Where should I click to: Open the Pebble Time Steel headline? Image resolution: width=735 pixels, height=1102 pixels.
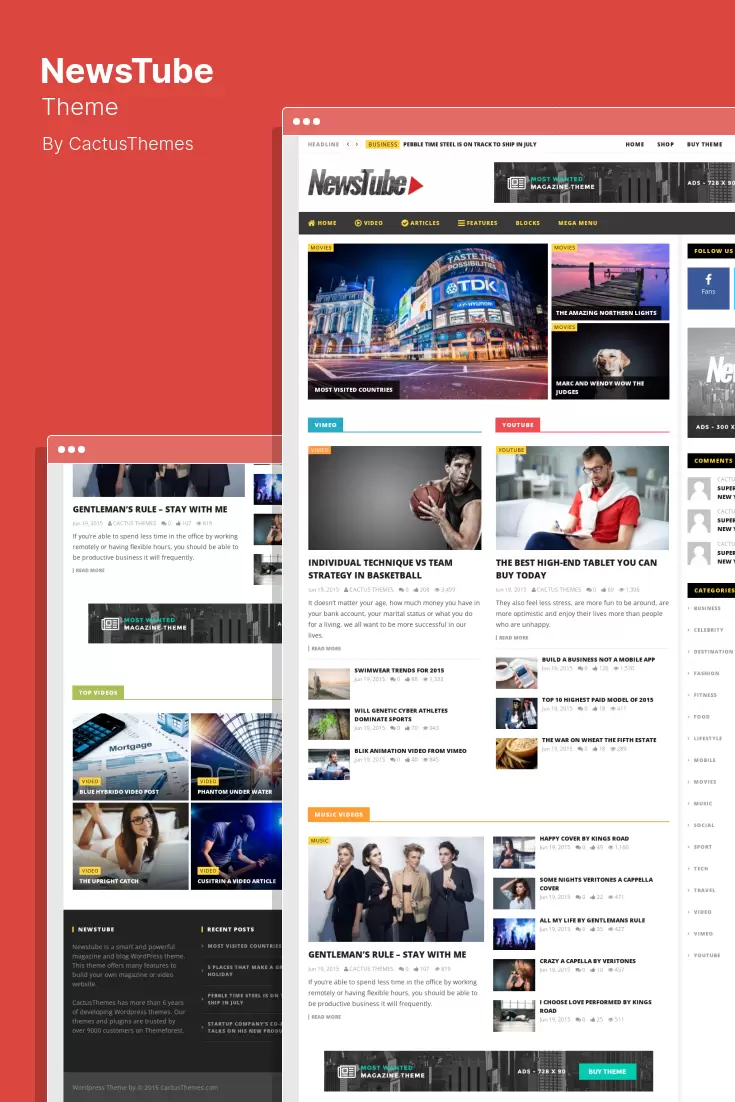coord(469,144)
